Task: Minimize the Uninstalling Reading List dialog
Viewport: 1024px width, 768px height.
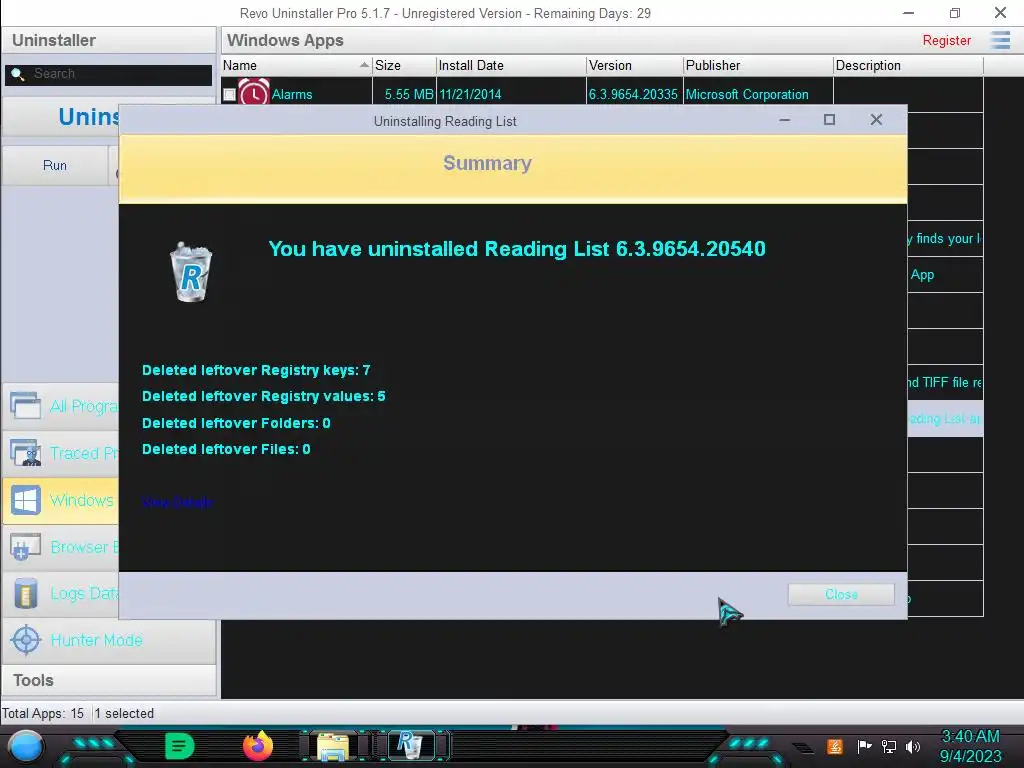Action: tap(785, 120)
